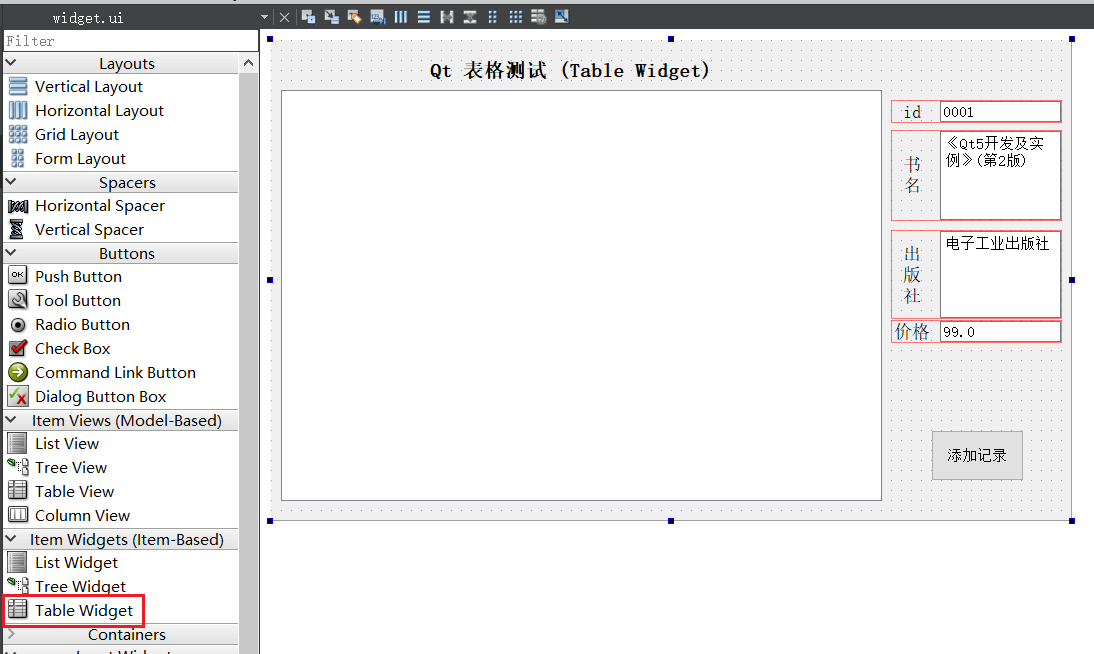Switch to Edit Widgets mode
Image resolution: width=1094 pixels, height=654 pixels.
point(308,17)
